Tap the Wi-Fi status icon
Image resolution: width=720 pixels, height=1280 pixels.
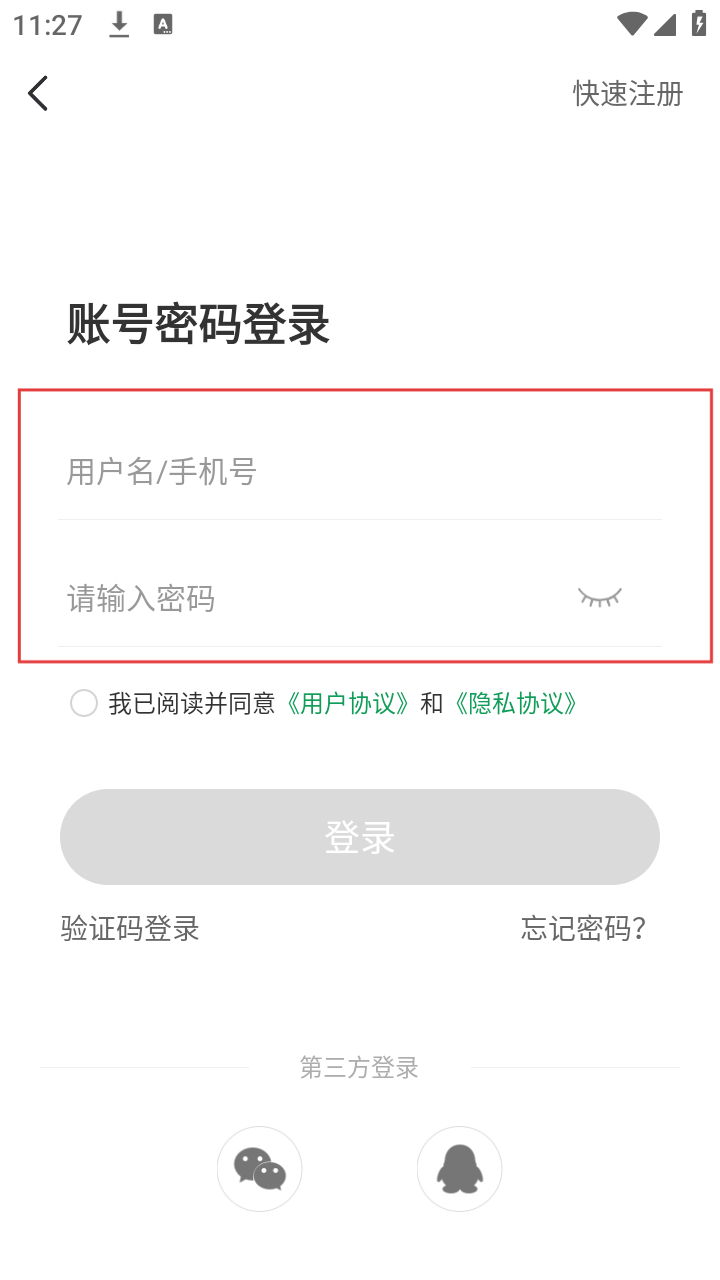point(631,24)
